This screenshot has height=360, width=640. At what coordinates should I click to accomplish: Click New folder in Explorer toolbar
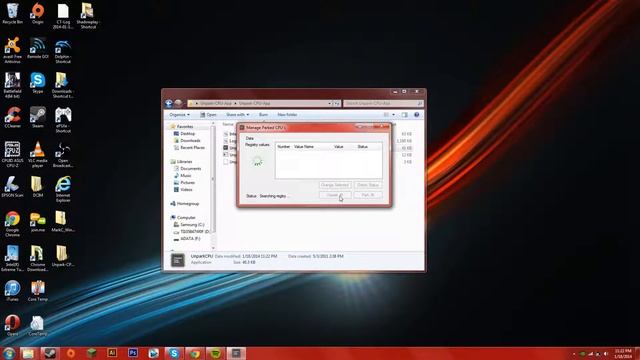(x=287, y=115)
